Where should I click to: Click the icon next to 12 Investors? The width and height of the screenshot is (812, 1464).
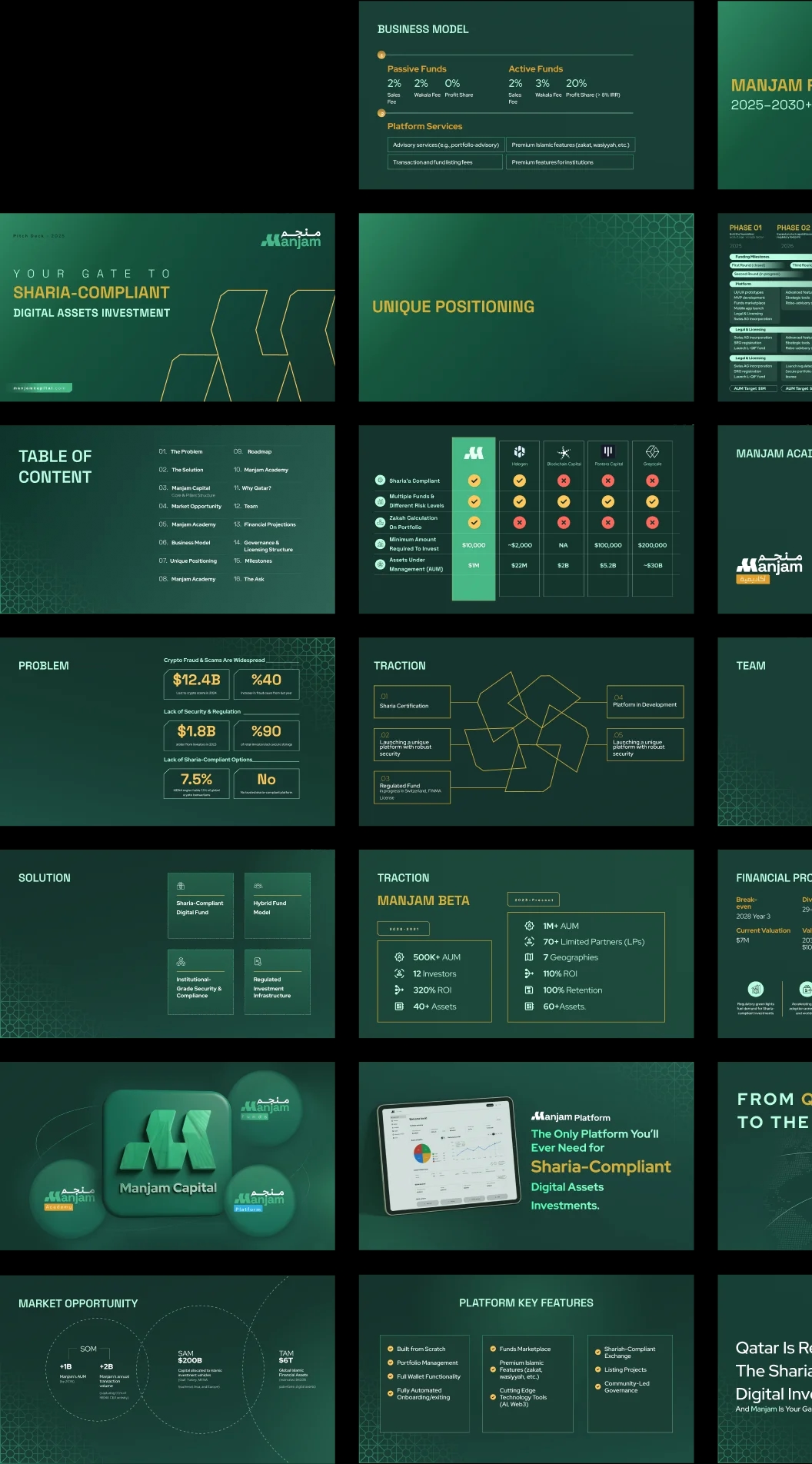(399, 973)
